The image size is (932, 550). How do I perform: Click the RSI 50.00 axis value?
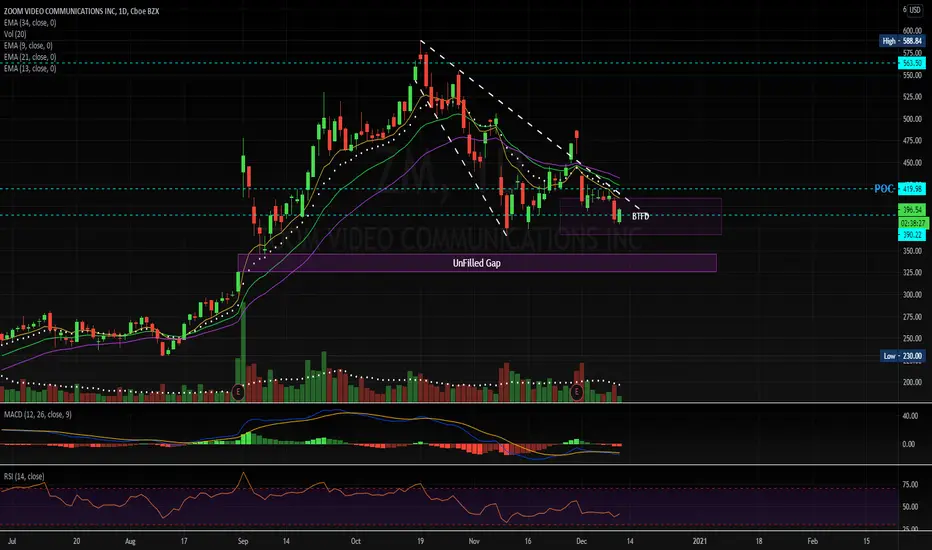911,507
